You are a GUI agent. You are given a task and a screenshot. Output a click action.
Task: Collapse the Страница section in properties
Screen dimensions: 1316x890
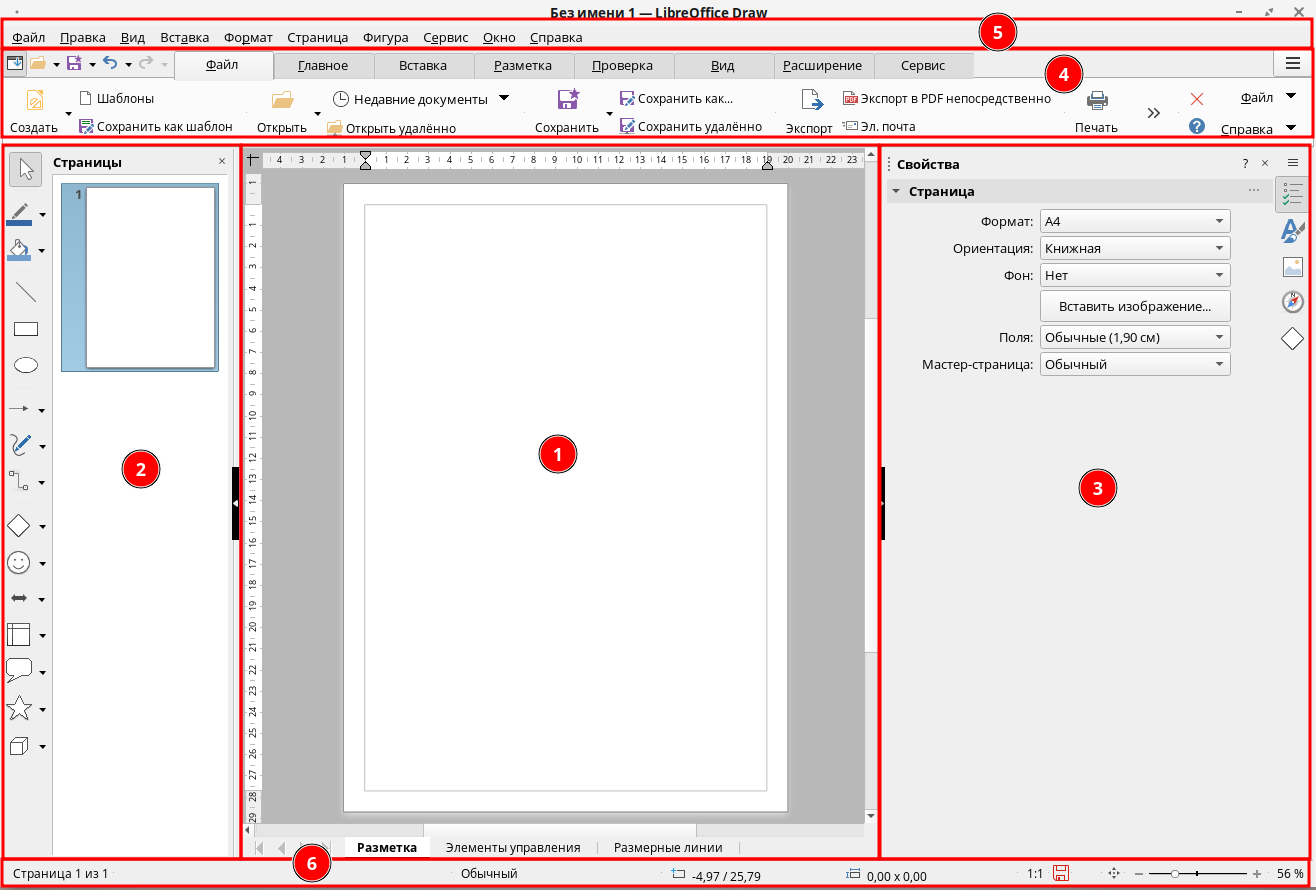897,191
